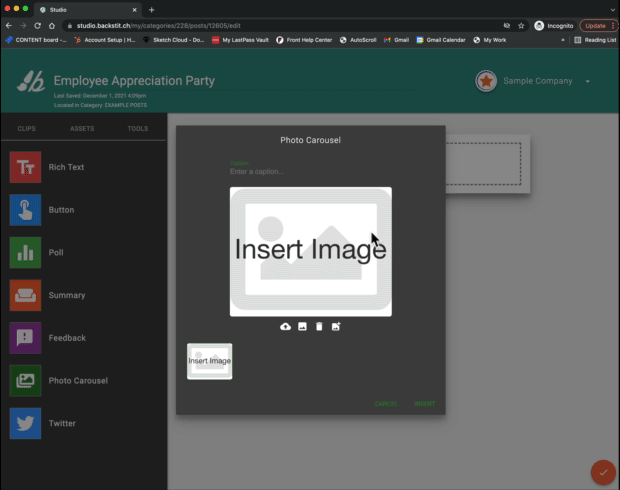Click the caption input field
The width and height of the screenshot is (620, 490).
coord(311,172)
